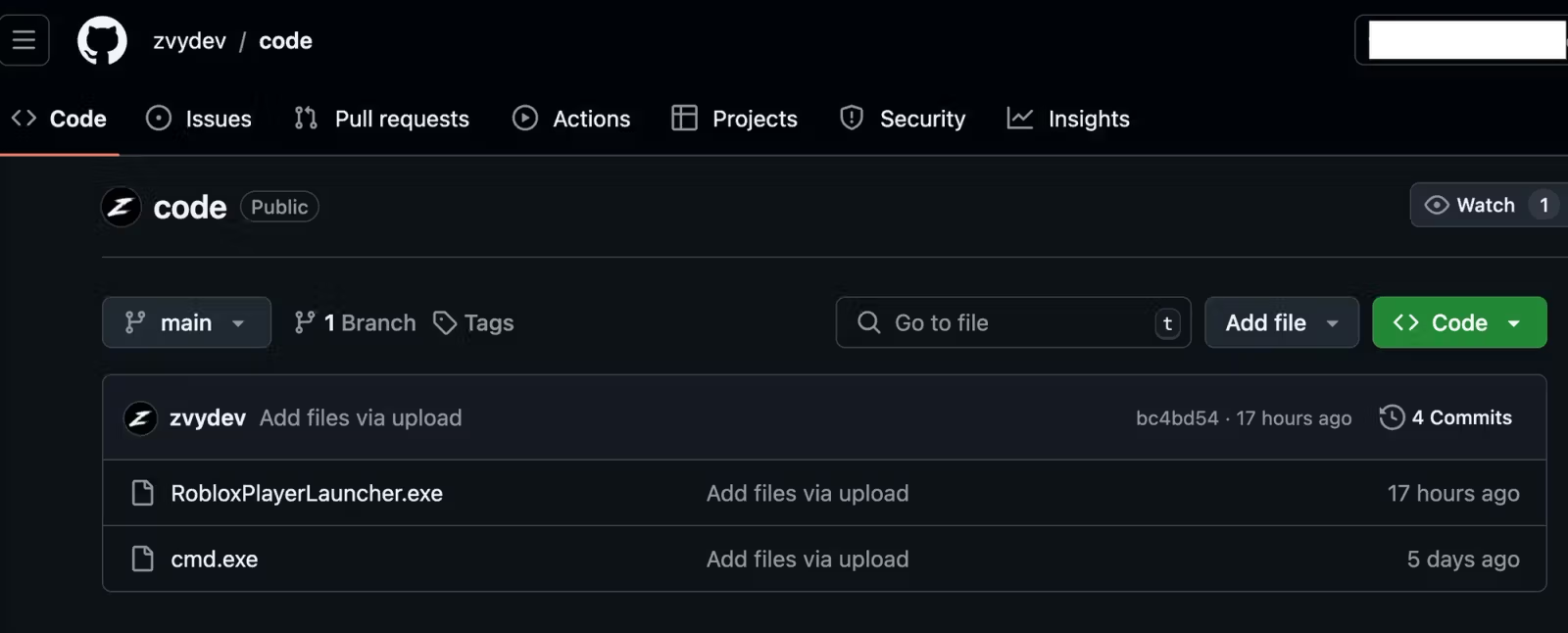Switch to the Issues tab
The image size is (1568, 633).
click(199, 119)
